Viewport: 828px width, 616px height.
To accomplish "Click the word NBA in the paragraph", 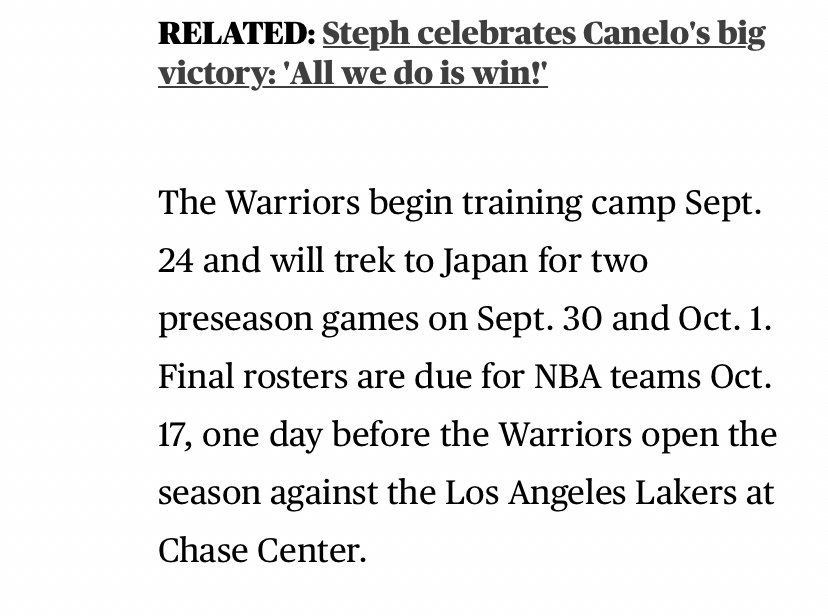I will [567, 377].
